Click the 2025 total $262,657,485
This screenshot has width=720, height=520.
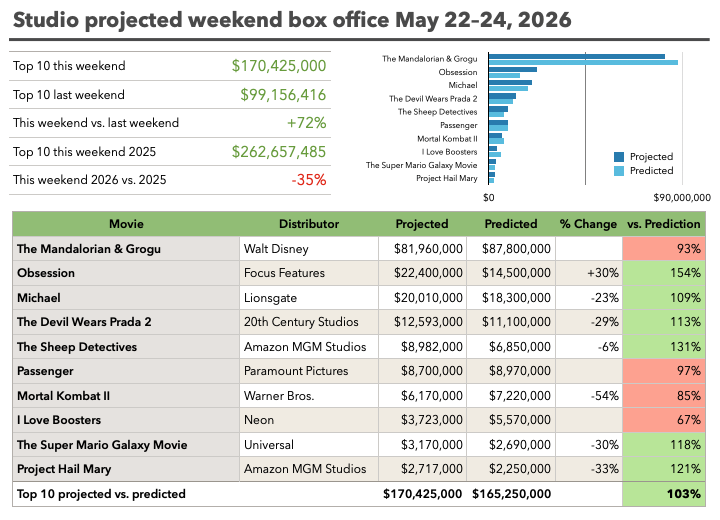click(x=279, y=152)
